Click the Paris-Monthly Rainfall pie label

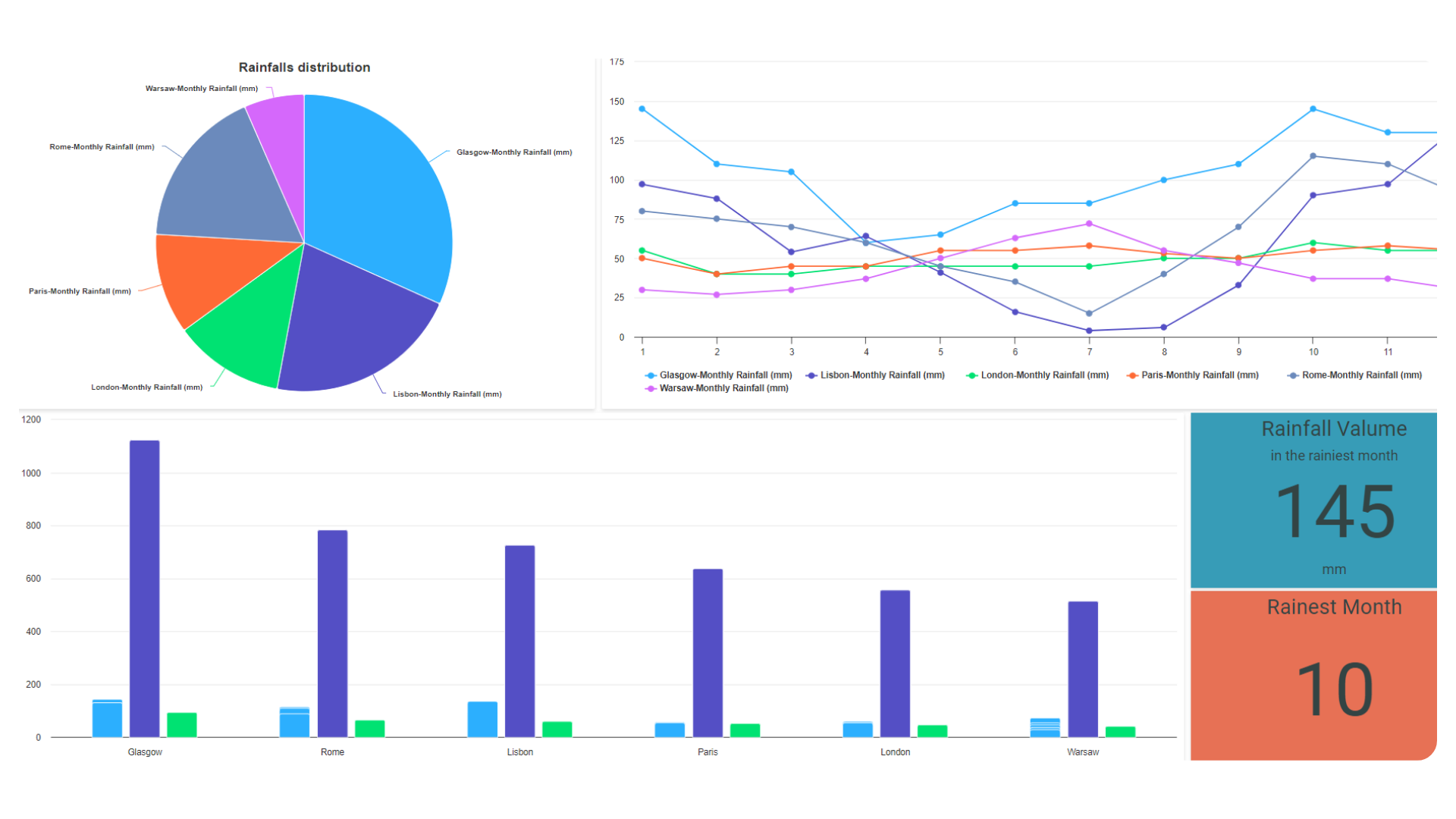80,291
